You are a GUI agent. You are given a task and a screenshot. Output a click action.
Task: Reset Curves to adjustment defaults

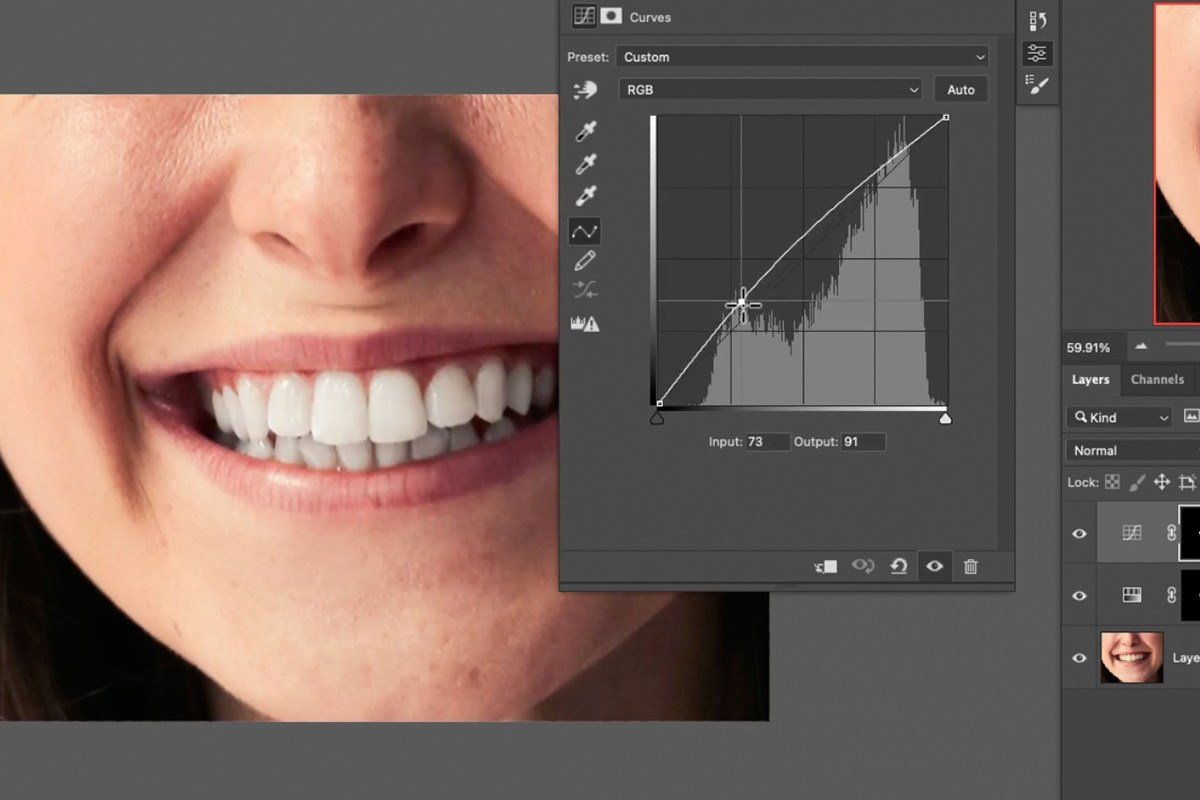898,566
